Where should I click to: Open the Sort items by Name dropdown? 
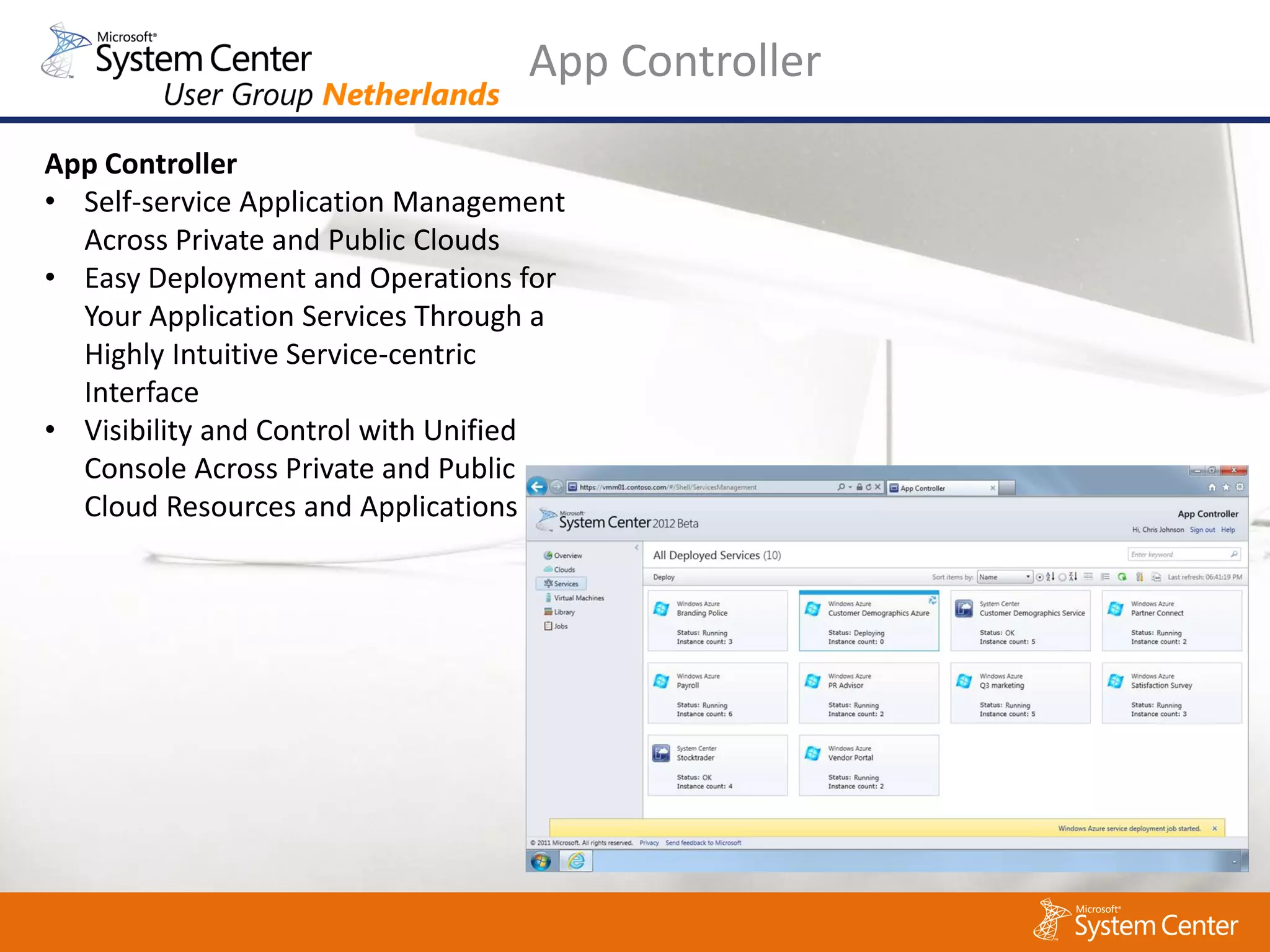(x=1005, y=577)
